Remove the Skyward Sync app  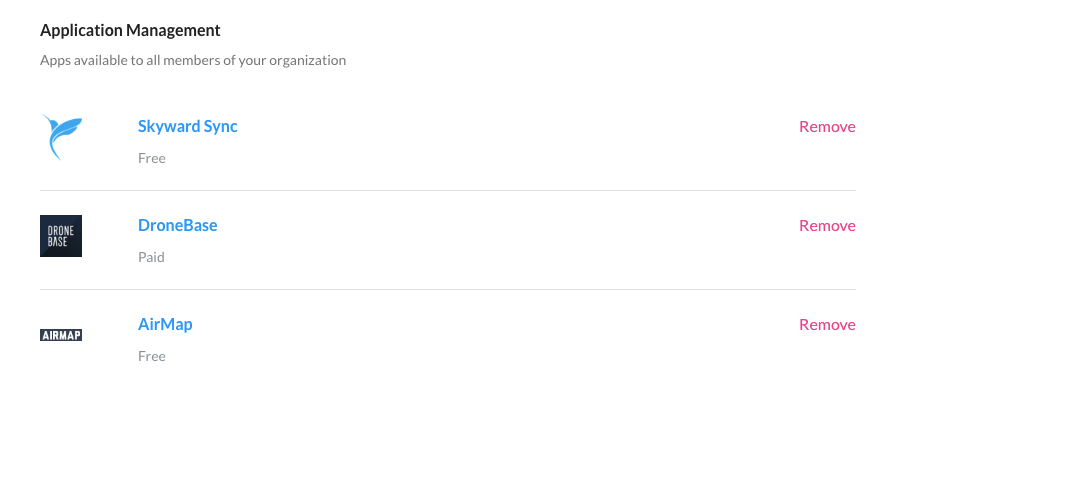pos(827,127)
